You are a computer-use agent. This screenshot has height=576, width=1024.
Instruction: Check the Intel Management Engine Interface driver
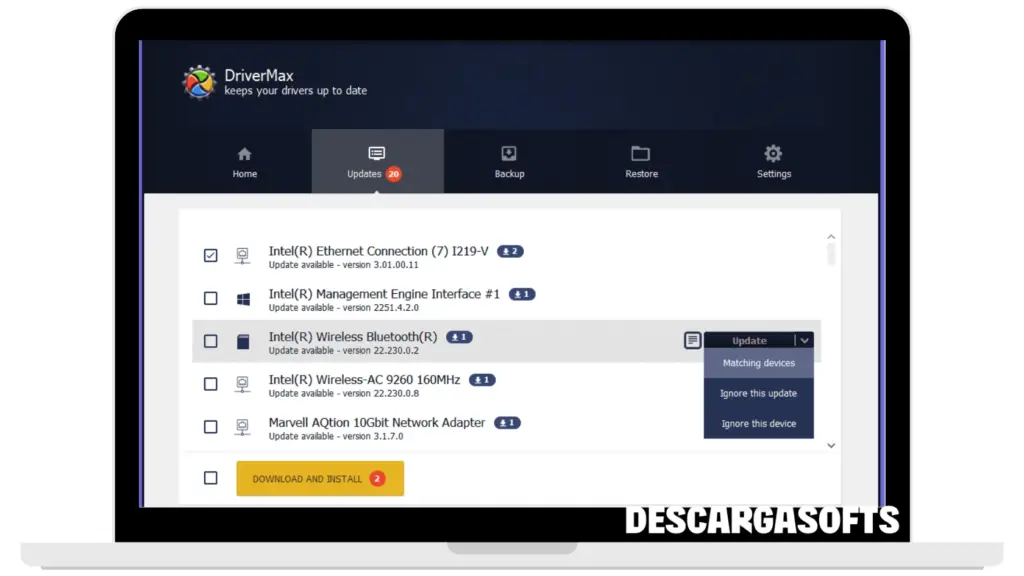(210, 297)
